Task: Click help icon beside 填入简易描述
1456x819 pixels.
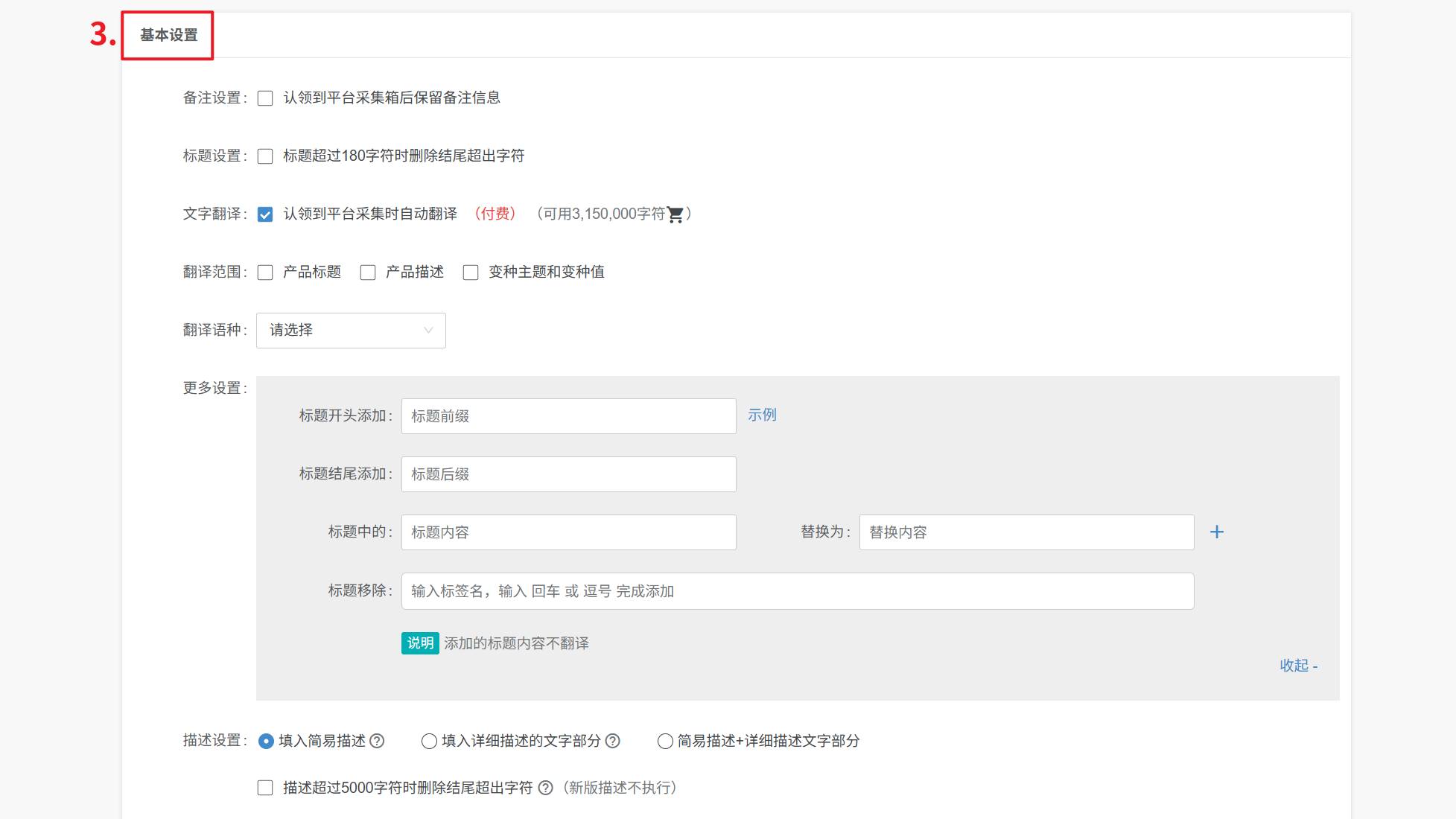Action: click(x=377, y=741)
